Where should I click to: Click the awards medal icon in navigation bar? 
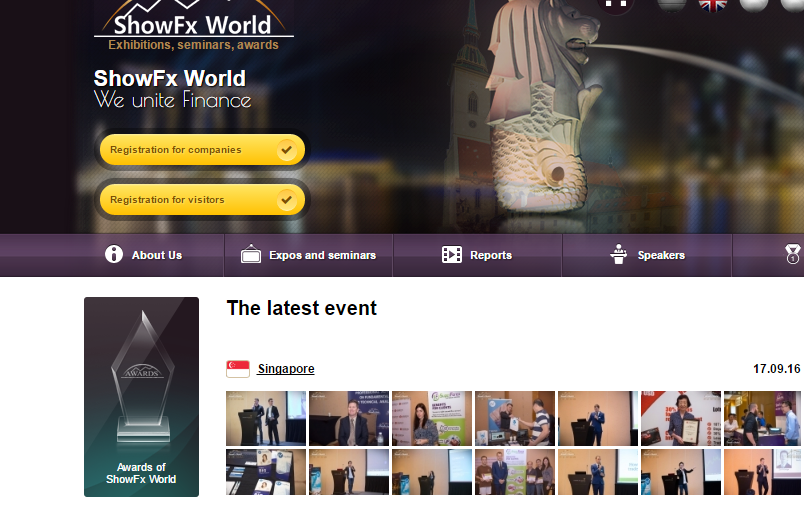(x=792, y=254)
